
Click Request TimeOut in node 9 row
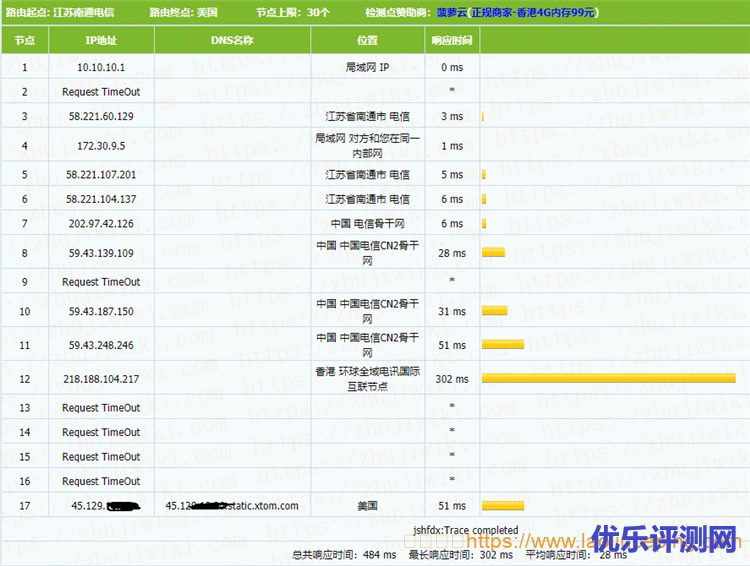coord(101,282)
